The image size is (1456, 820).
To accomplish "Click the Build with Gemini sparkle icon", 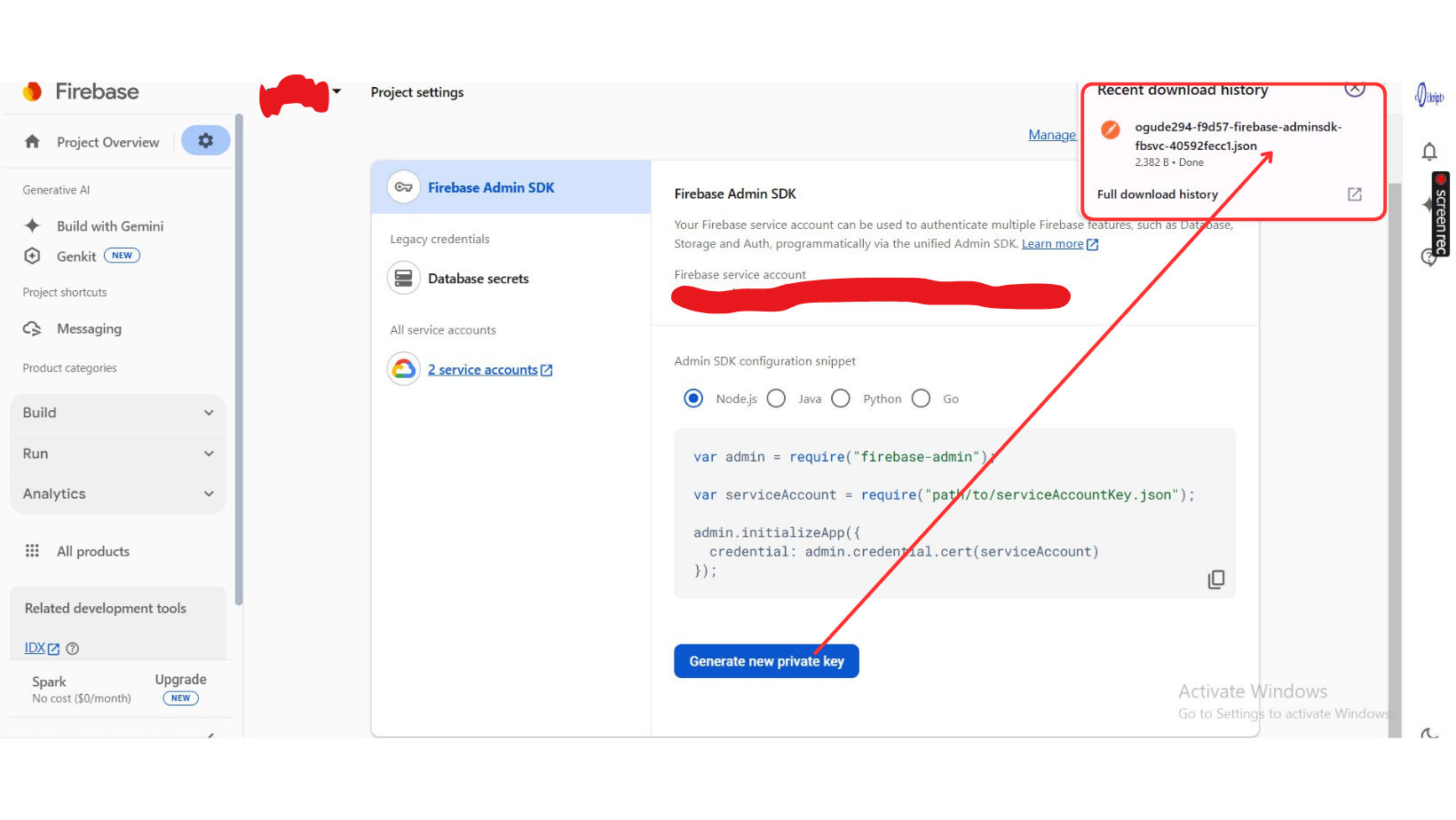I will tap(33, 225).
